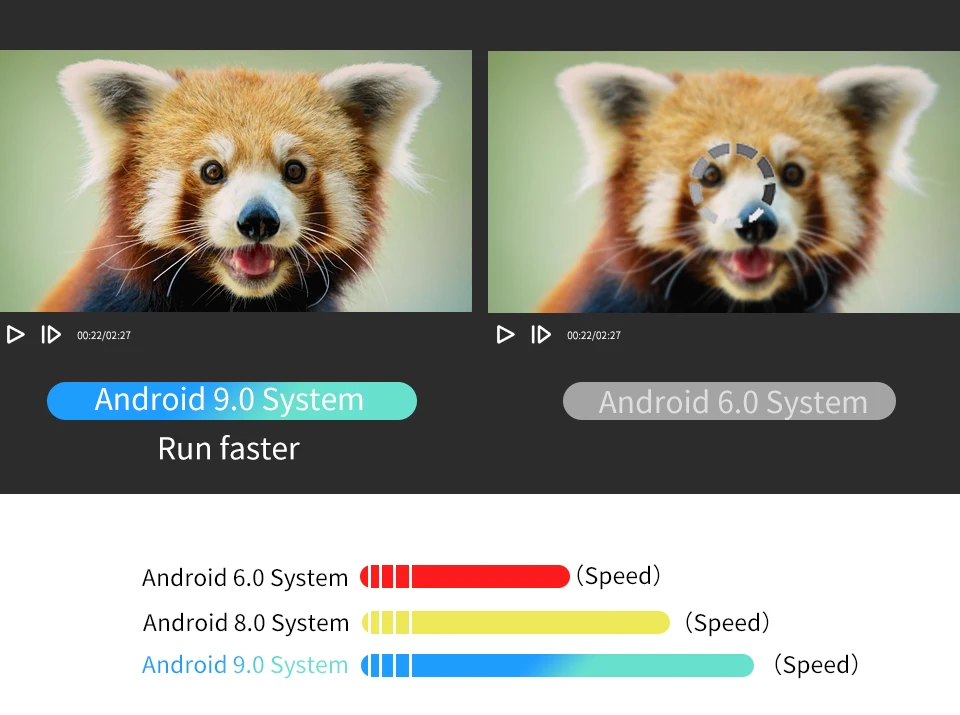Click step-forward icon under Android 6.0 video
Viewport: 960px width, 715px height.
click(541, 335)
